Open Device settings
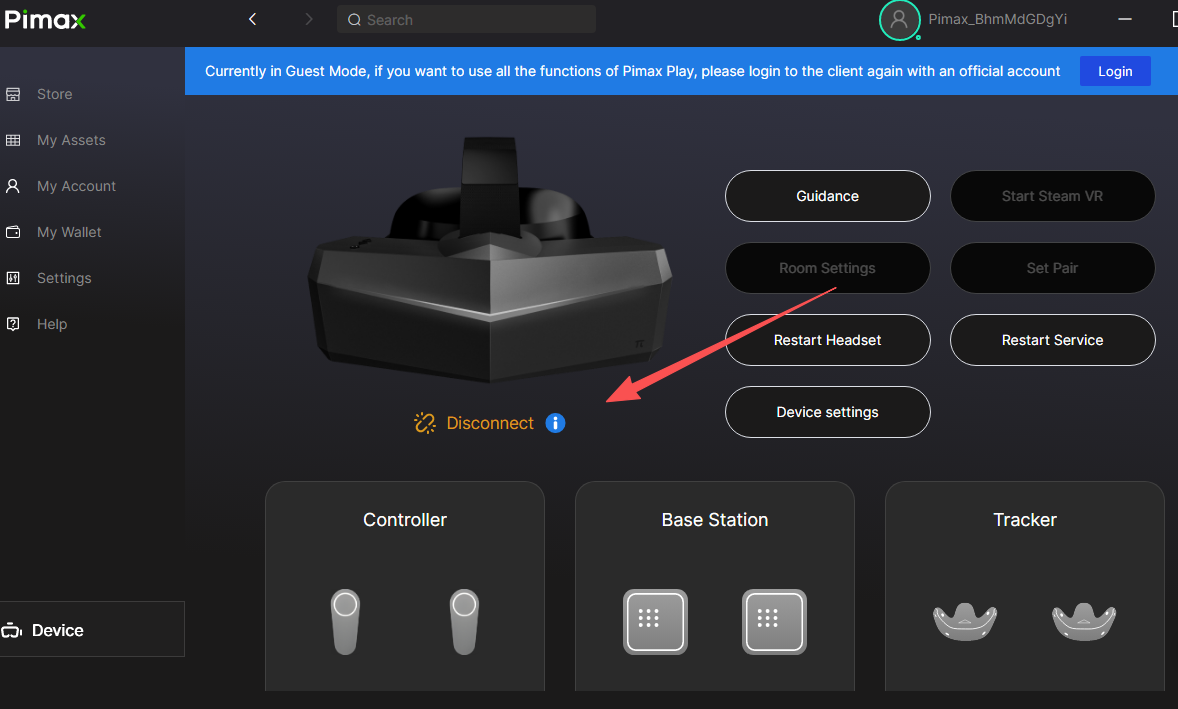Viewport: 1178px width, 709px height. [x=827, y=412]
